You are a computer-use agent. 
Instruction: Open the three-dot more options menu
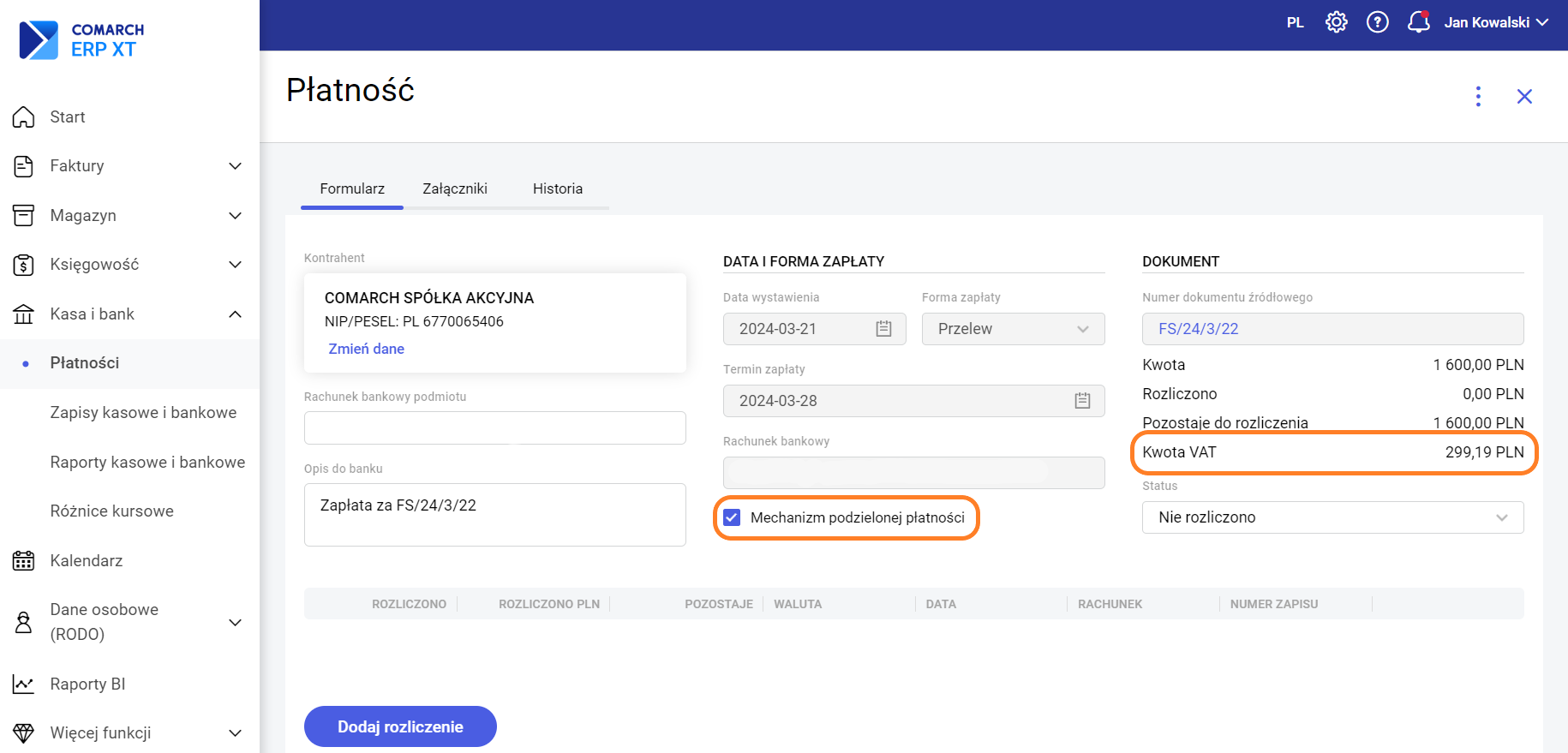(1478, 96)
